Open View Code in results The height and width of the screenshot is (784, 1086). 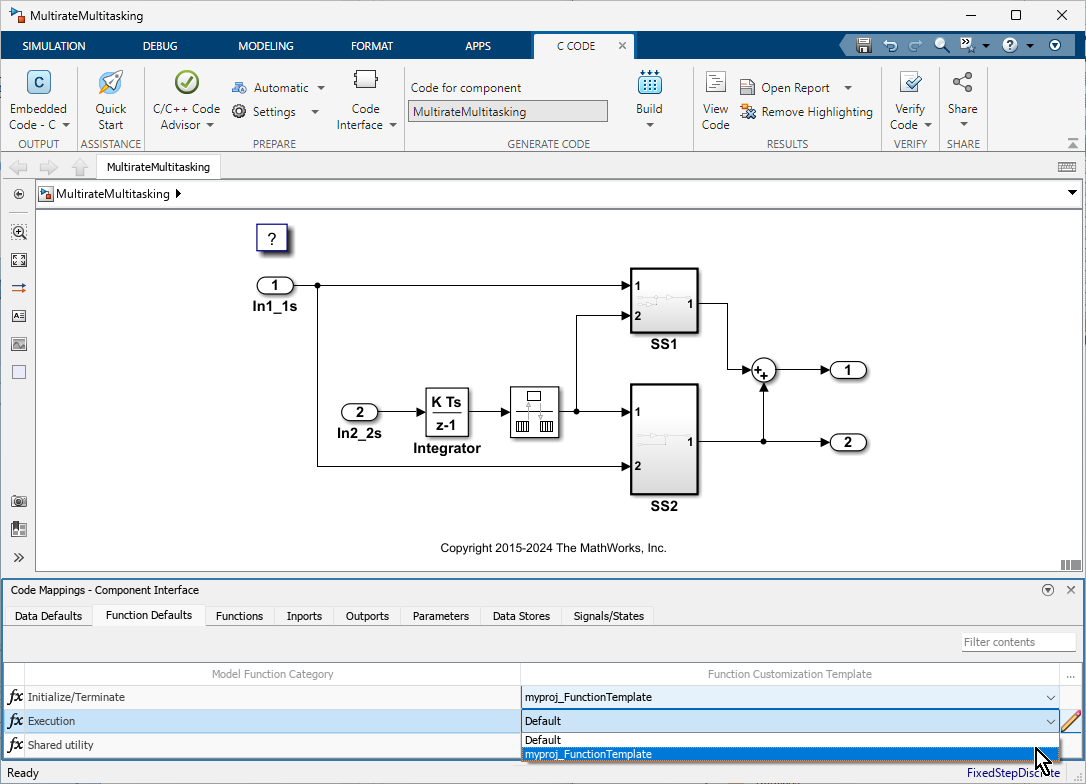(x=716, y=83)
